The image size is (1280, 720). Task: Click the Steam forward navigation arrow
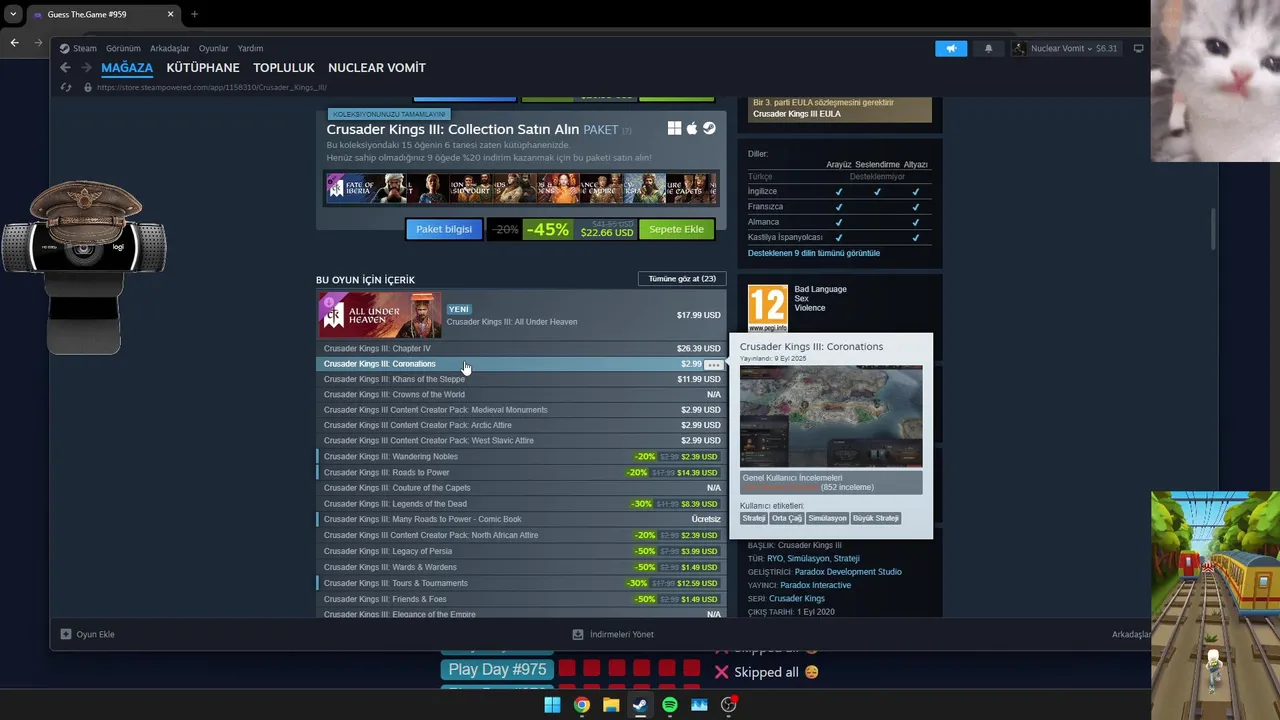[87, 68]
